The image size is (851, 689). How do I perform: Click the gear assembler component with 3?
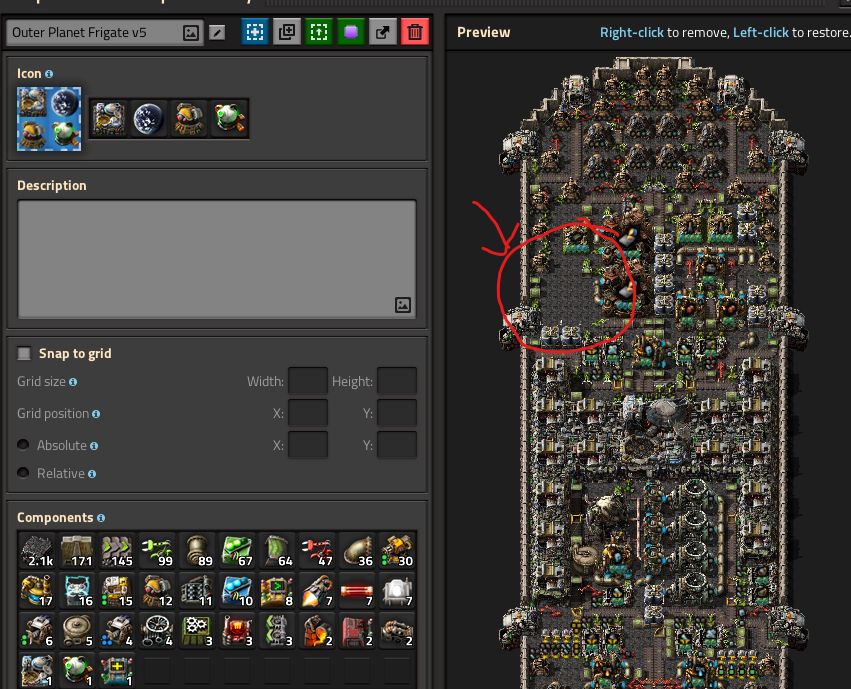pyautogui.click(x=197, y=630)
